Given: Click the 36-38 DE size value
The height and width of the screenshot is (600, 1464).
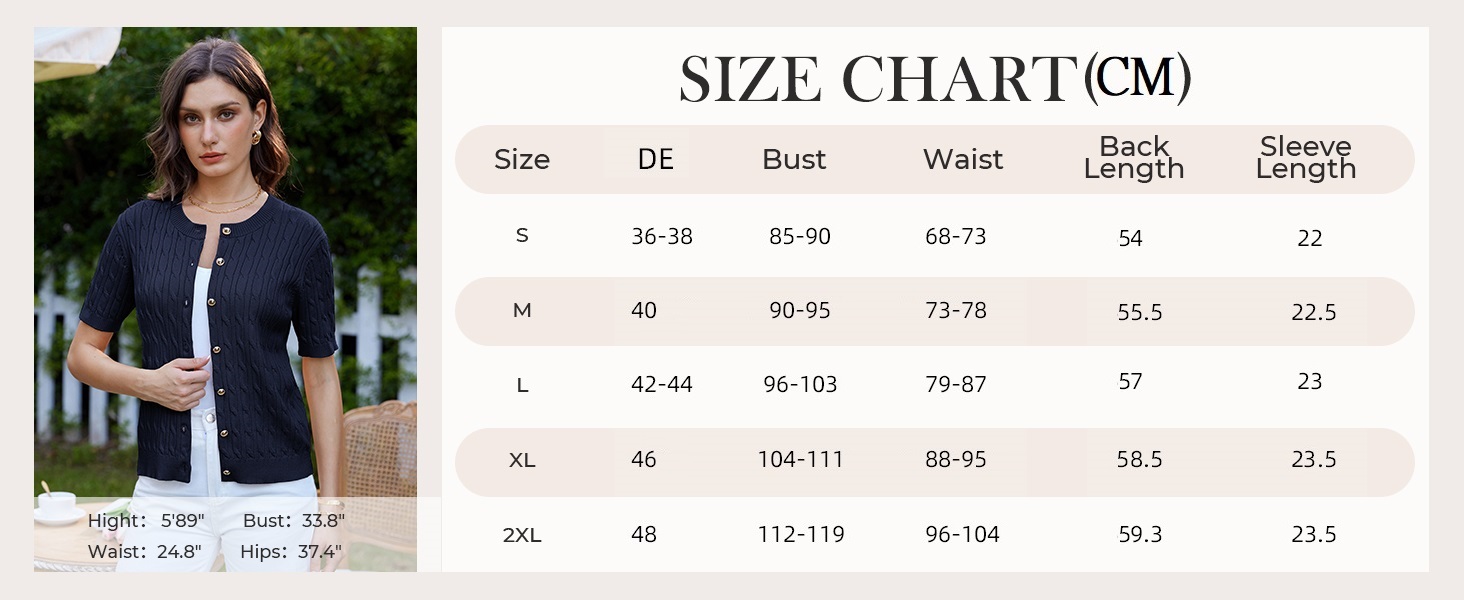Looking at the screenshot, I should point(662,237).
